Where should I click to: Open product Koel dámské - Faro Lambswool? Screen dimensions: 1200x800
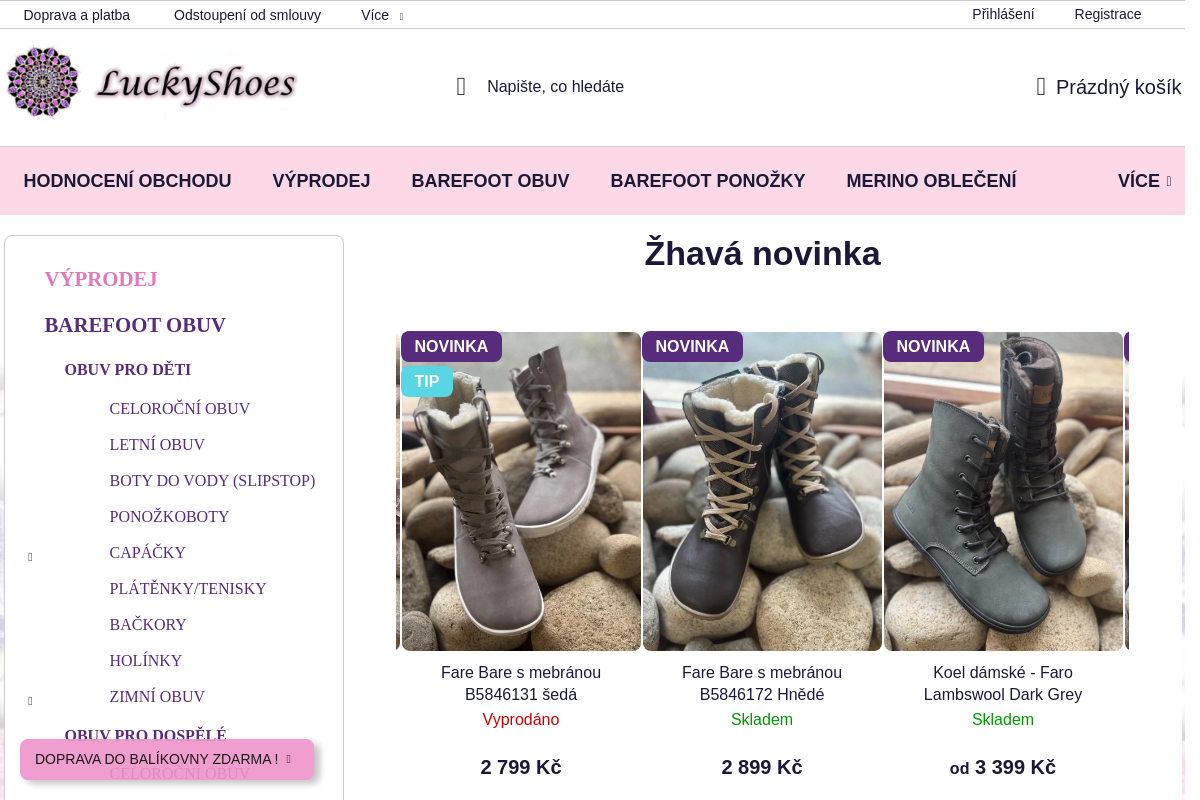[1003, 683]
